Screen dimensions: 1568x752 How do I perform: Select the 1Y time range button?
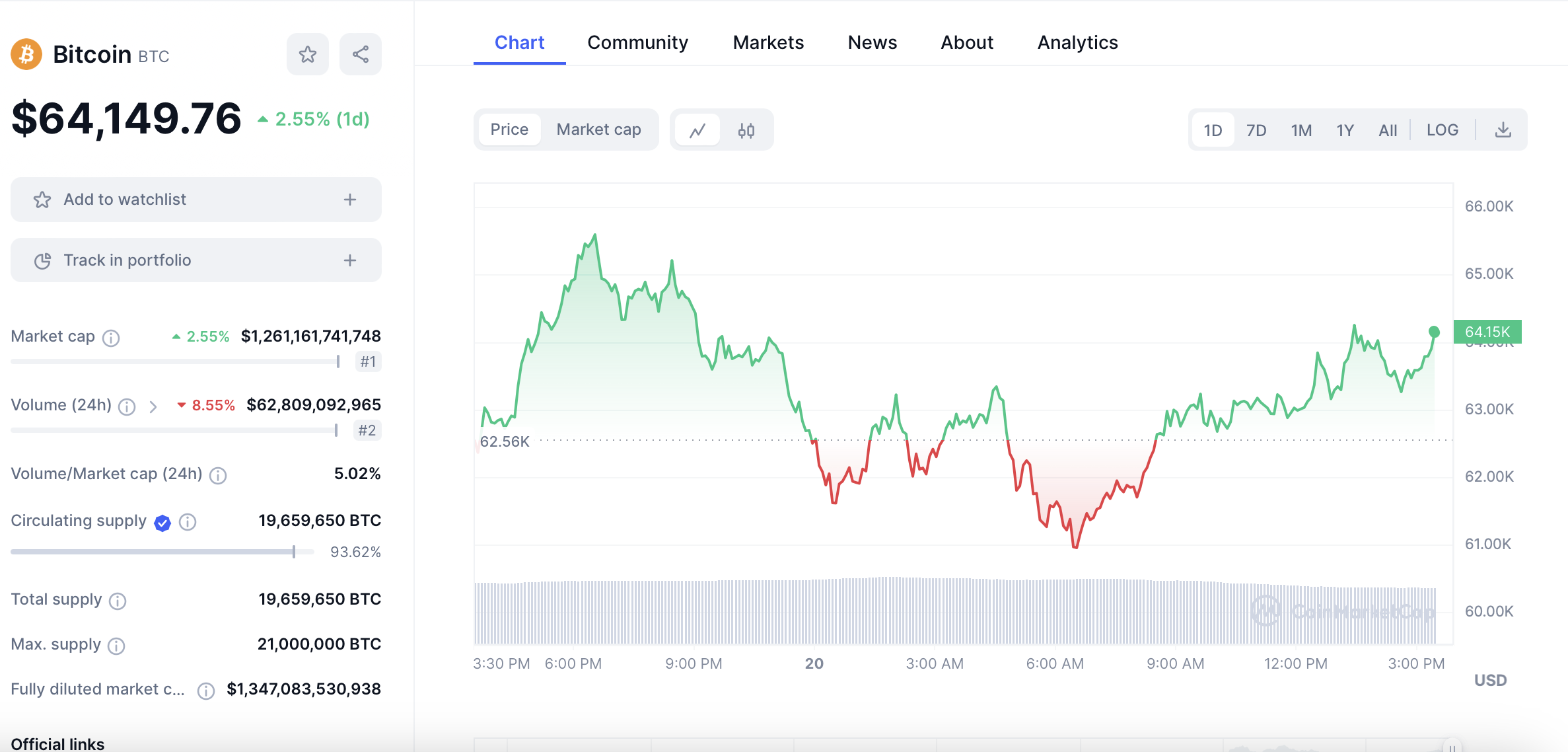(1345, 130)
